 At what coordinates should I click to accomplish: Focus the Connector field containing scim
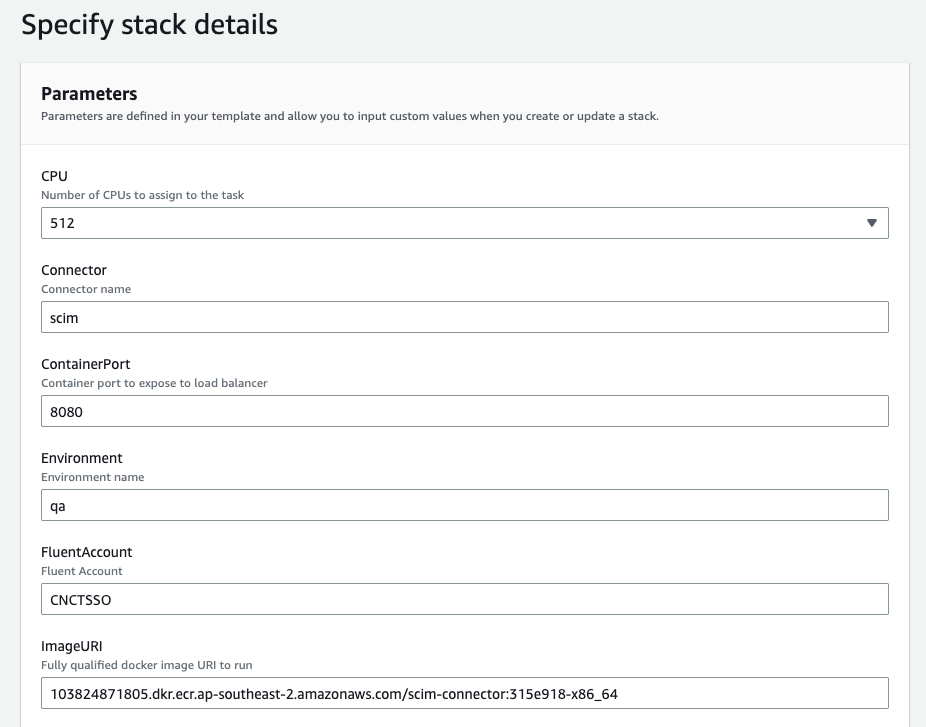(x=464, y=317)
